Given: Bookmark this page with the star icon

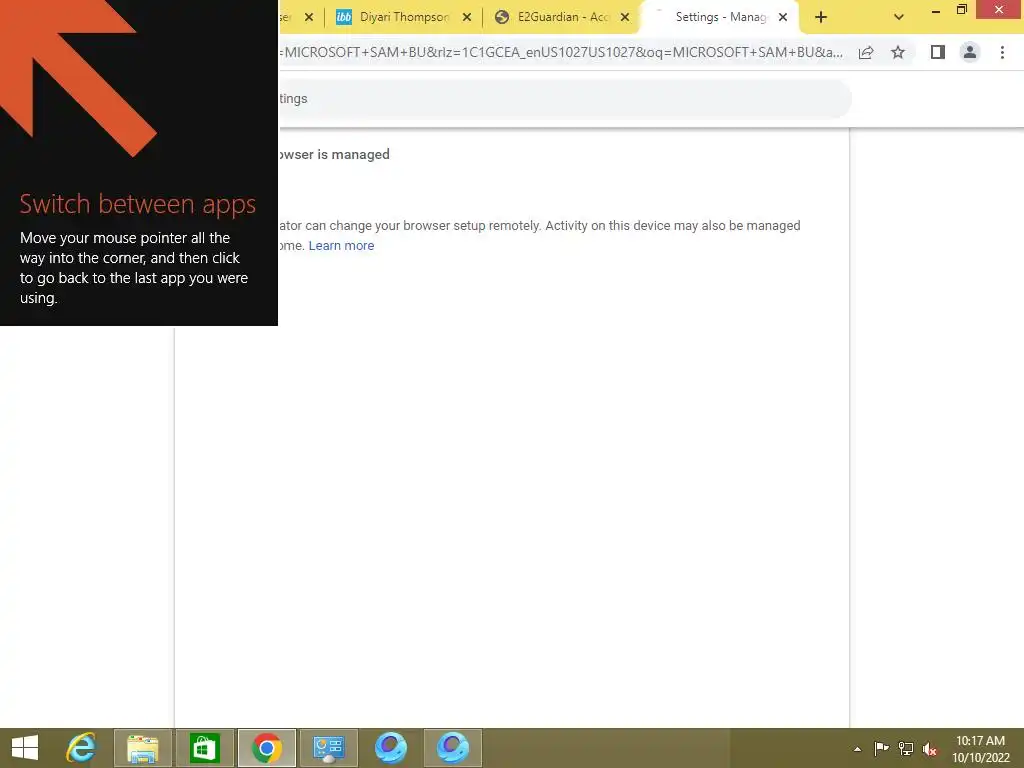Looking at the screenshot, I should point(898,52).
